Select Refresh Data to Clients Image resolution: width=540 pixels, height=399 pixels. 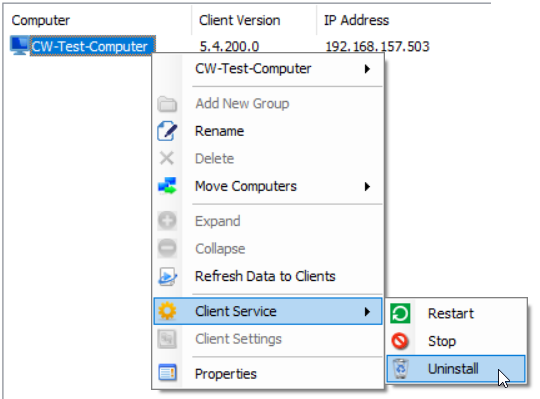point(268,276)
